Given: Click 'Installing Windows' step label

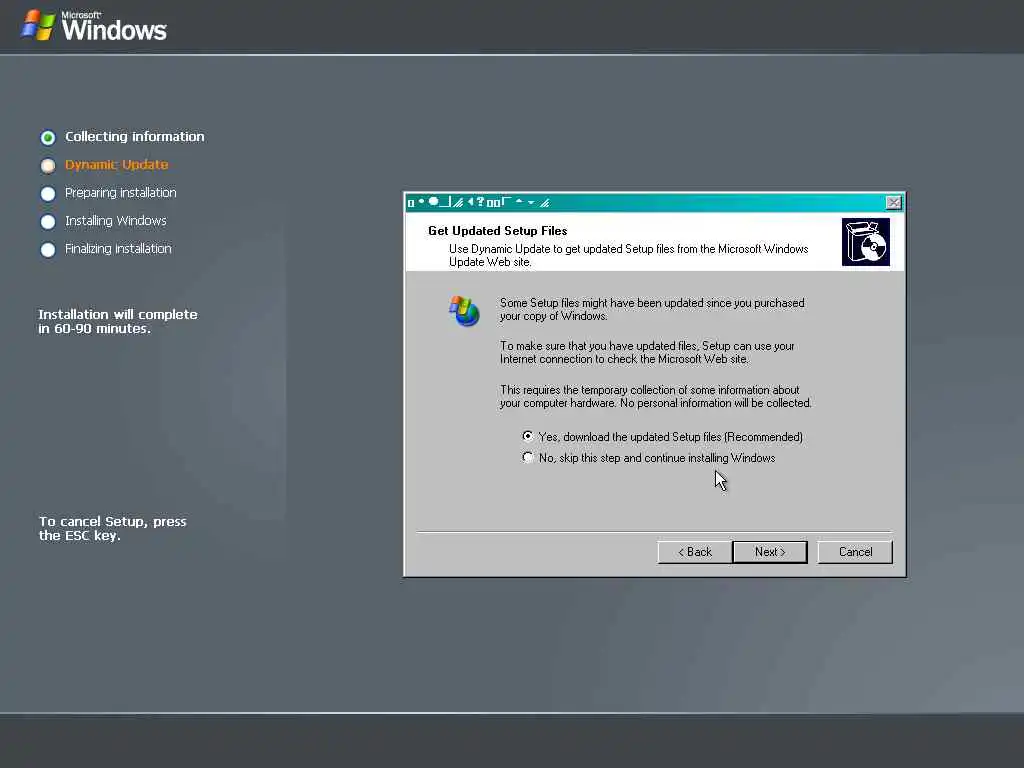Looking at the screenshot, I should pos(116,221).
